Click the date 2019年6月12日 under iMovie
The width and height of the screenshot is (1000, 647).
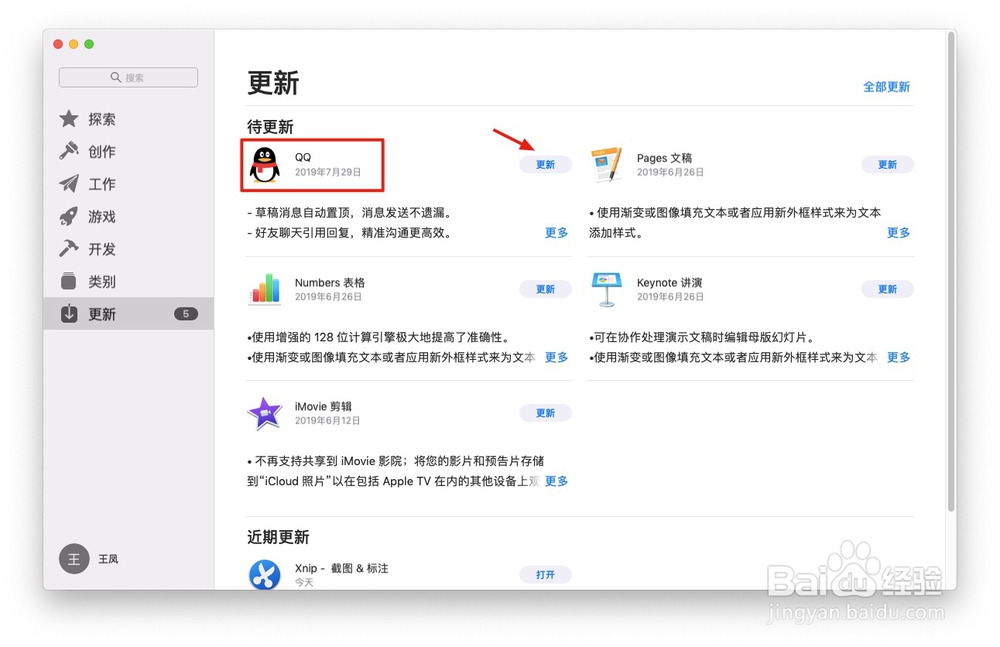(x=328, y=420)
